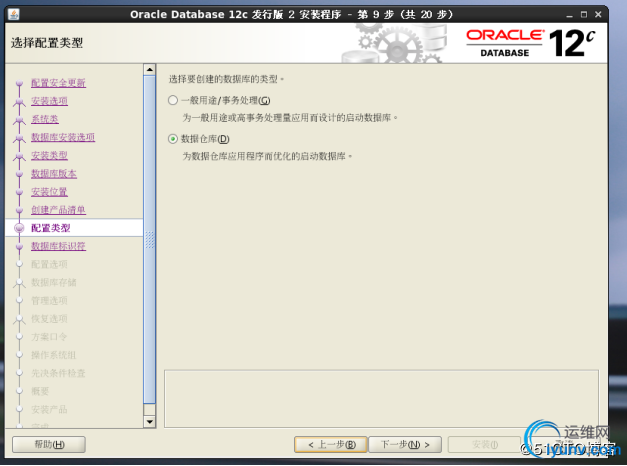Click the empty message area box
Viewport: 627px width, 466px height.
(381, 399)
